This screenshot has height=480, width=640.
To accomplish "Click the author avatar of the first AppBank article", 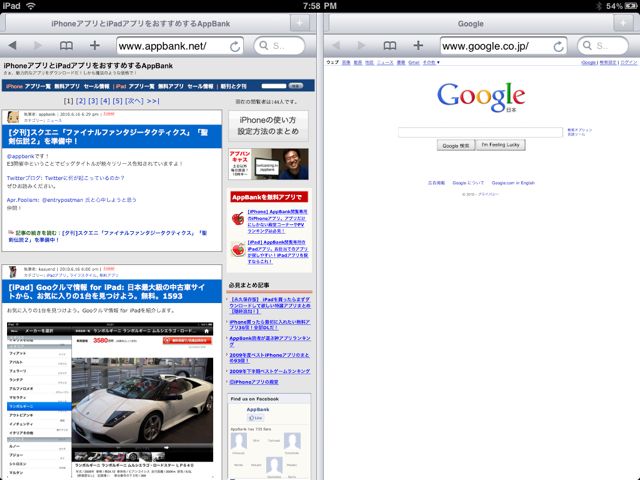I will pyautogui.click(x=13, y=117).
